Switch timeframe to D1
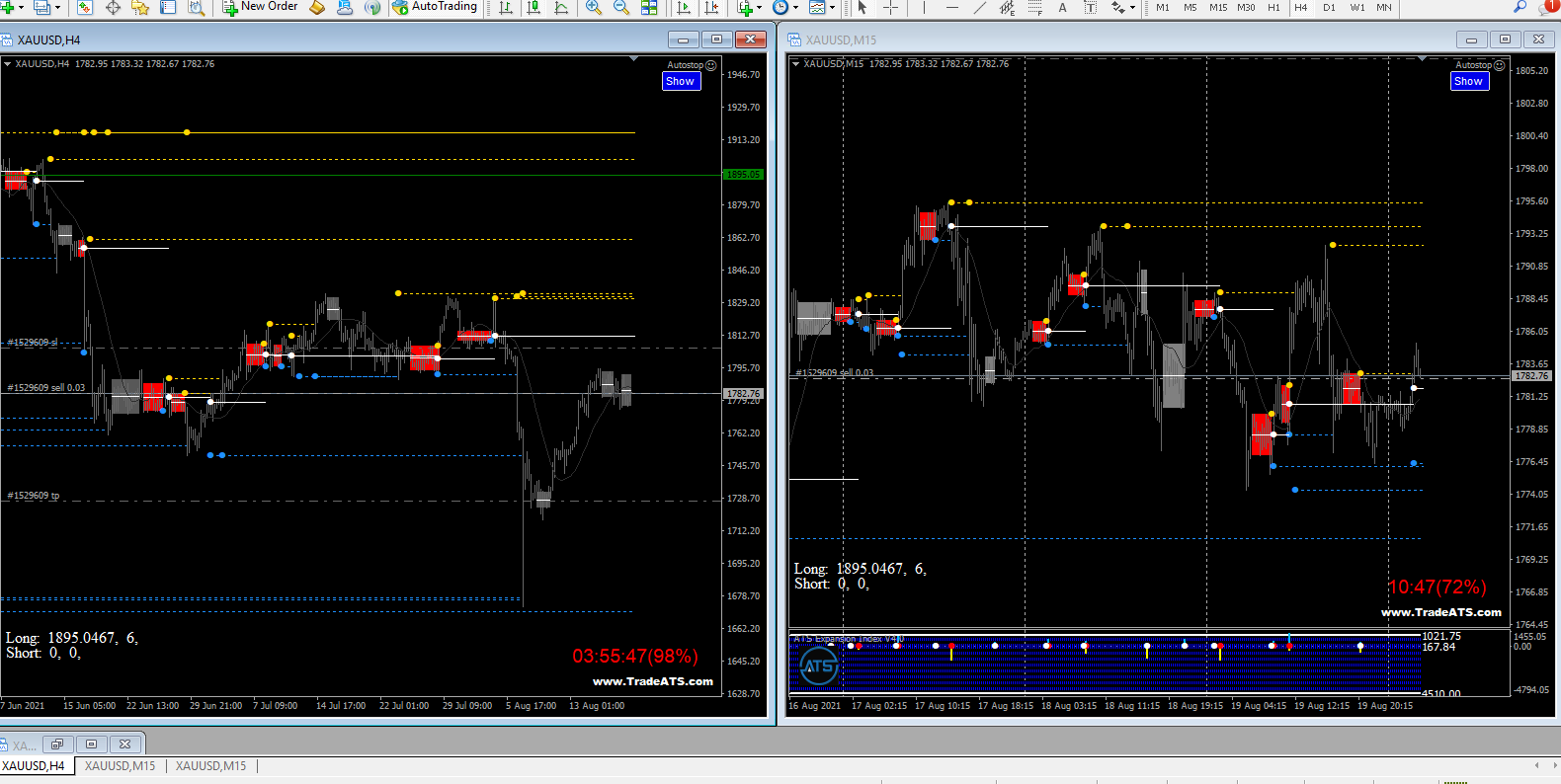The height and width of the screenshot is (784, 1561). point(1329,7)
